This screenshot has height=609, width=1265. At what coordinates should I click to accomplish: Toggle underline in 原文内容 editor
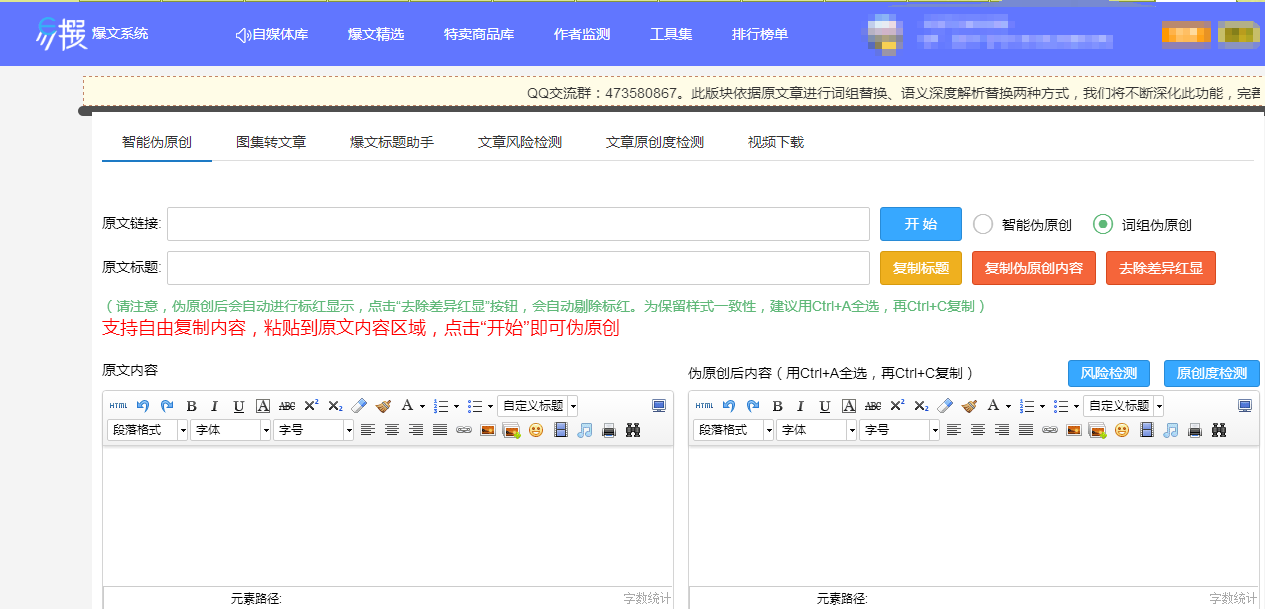[x=239, y=406]
